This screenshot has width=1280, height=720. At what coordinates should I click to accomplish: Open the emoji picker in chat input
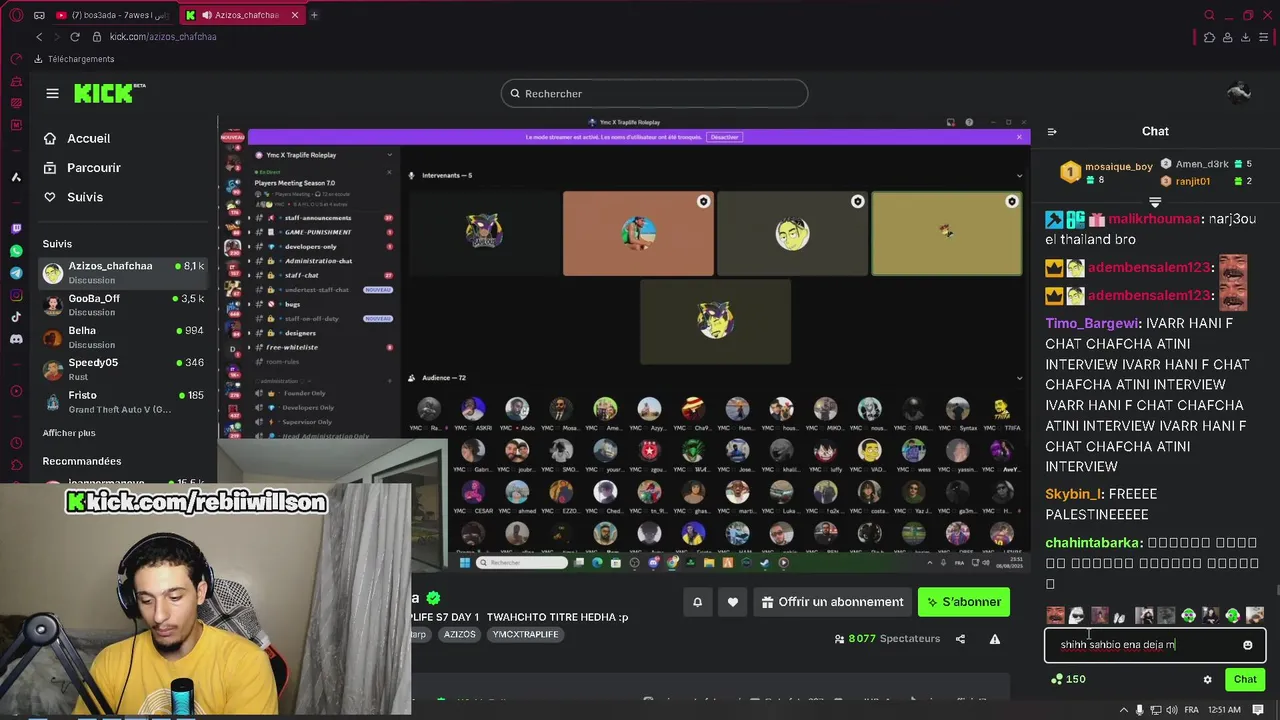coord(1247,645)
